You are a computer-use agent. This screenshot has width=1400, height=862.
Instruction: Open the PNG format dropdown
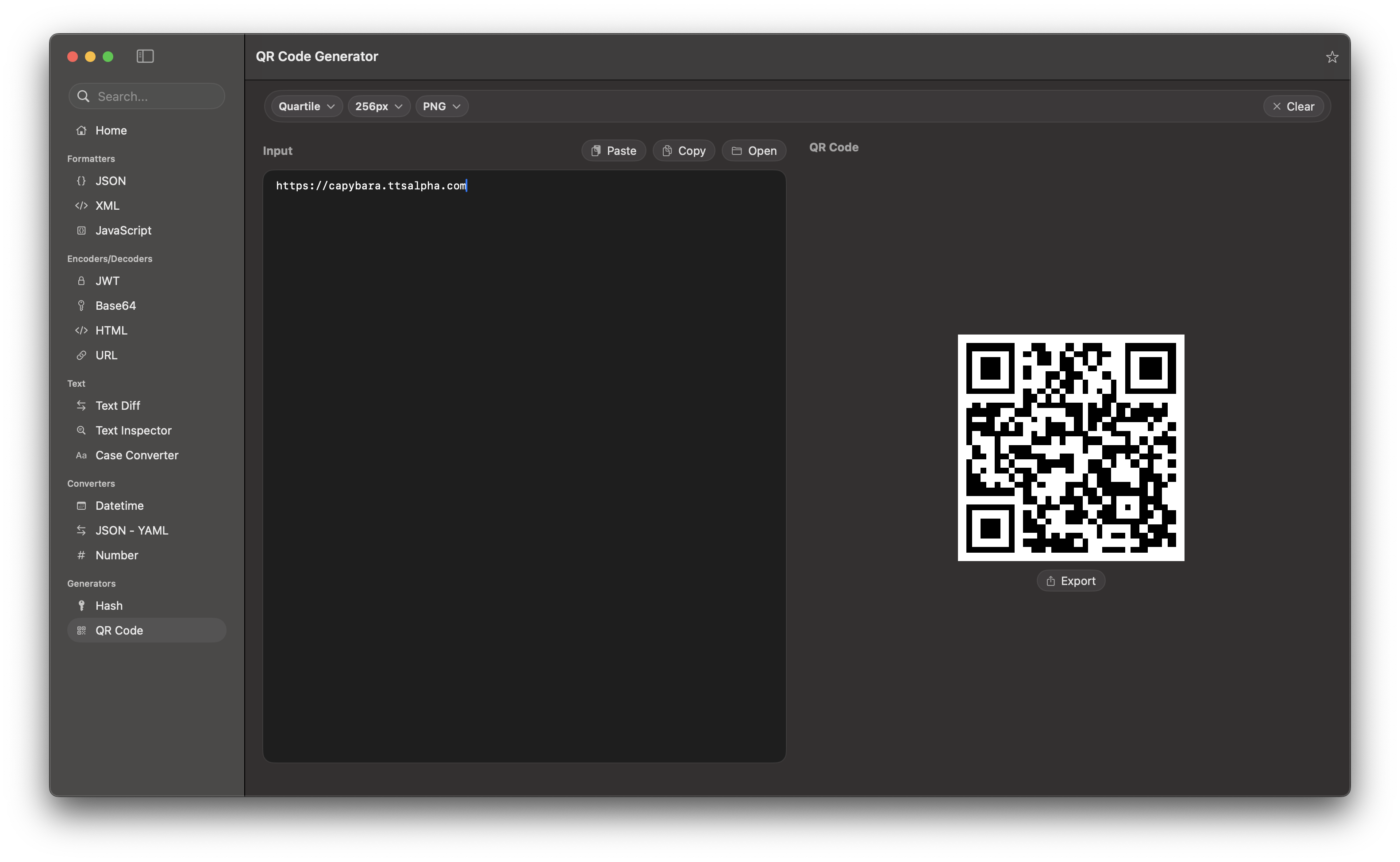pos(441,107)
